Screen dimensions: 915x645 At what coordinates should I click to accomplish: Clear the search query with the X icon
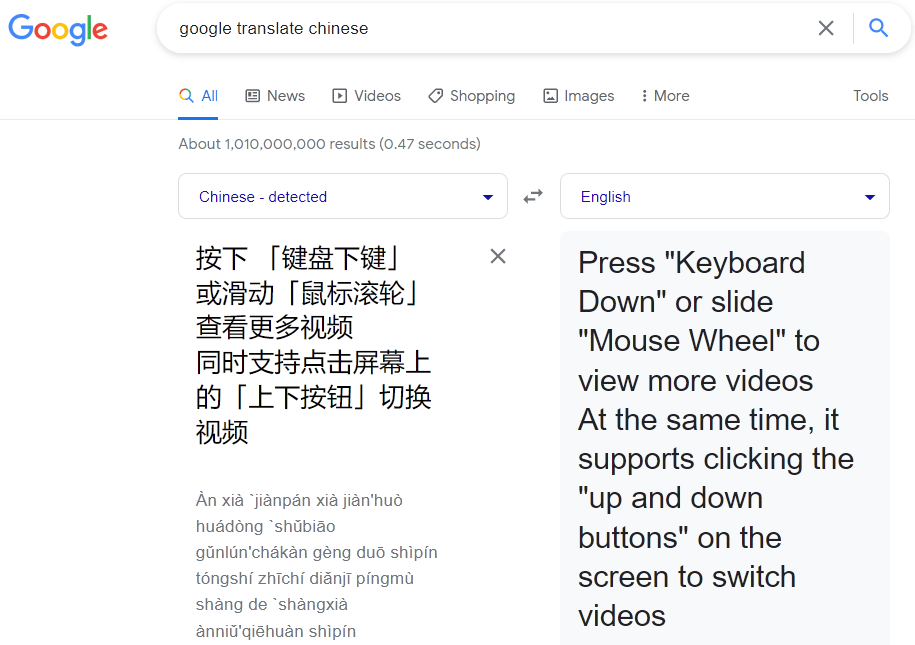pyautogui.click(x=826, y=28)
